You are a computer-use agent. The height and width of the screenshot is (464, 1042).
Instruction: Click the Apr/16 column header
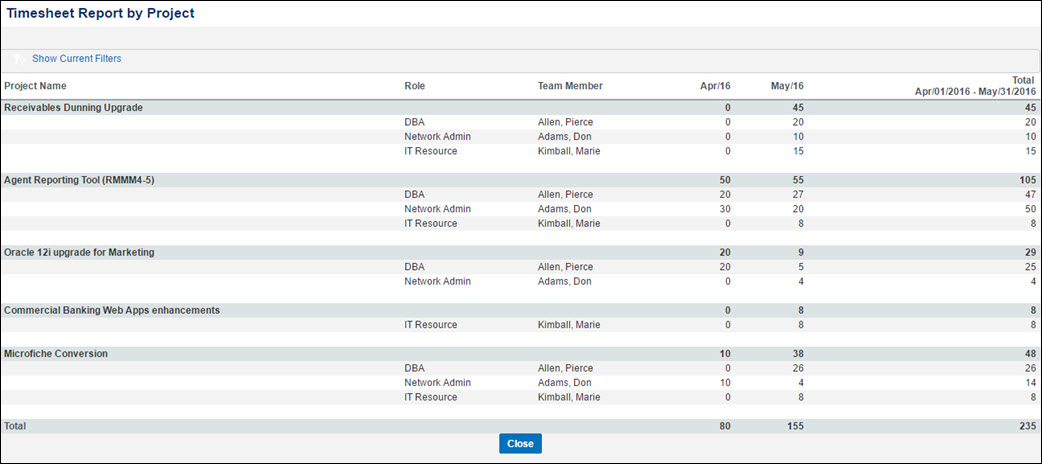(715, 86)
